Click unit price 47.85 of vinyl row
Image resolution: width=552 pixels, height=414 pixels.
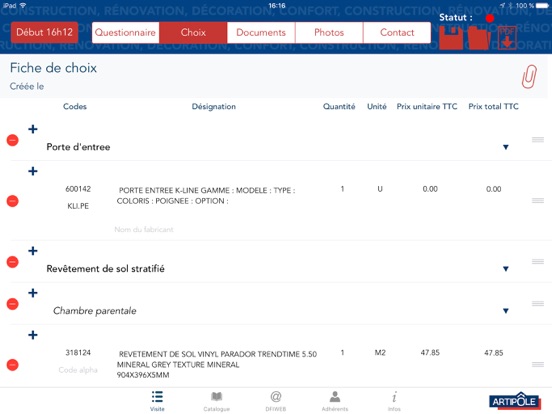(x=430, y=352)
